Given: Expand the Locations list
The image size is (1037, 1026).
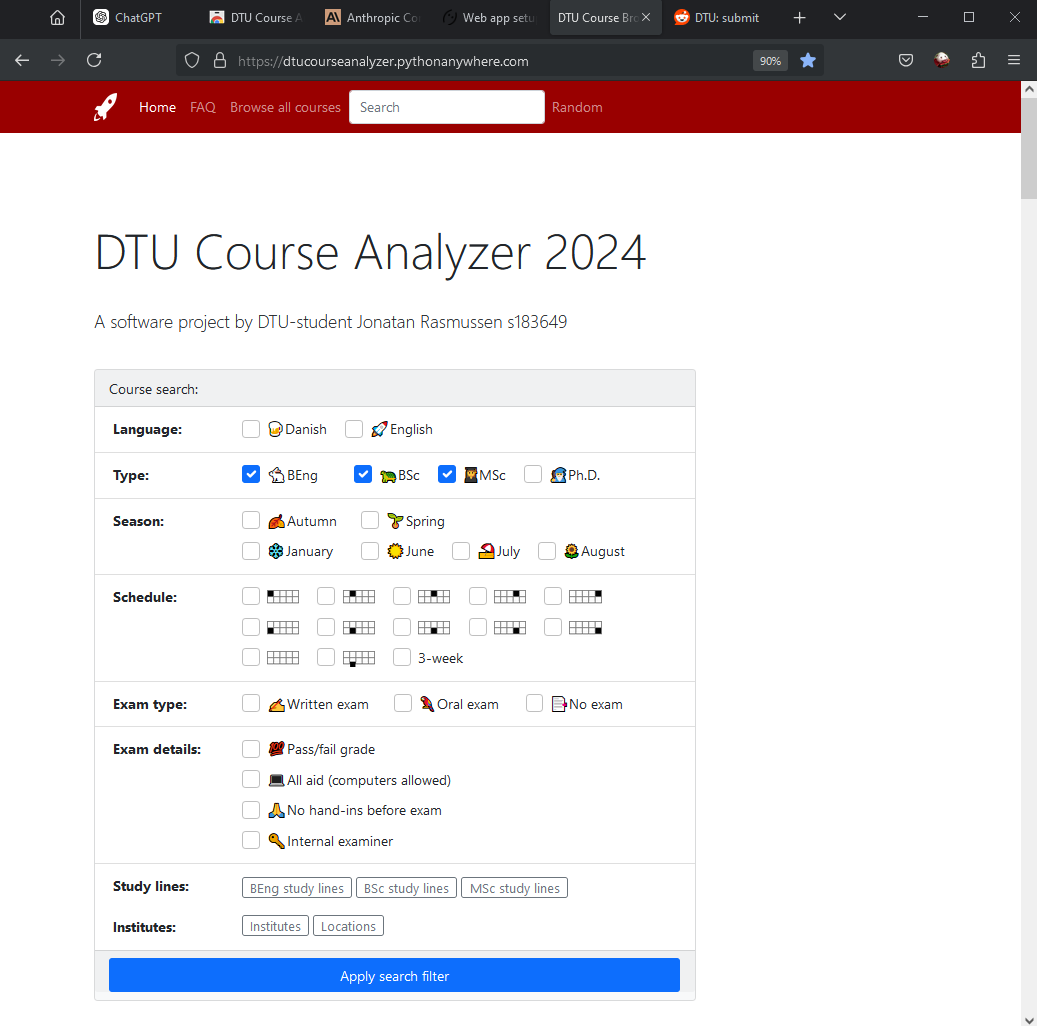Looking at the screenshot, I should [349, 926].
